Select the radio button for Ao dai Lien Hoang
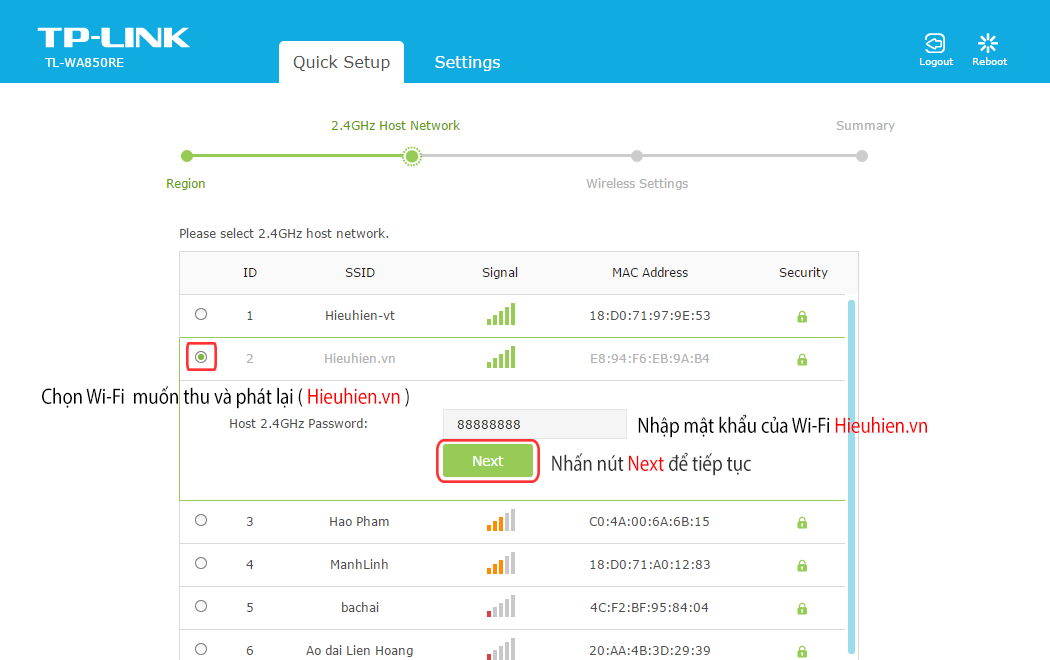The height and width of the screenshot is (660, 1050). tap(201, 648)
